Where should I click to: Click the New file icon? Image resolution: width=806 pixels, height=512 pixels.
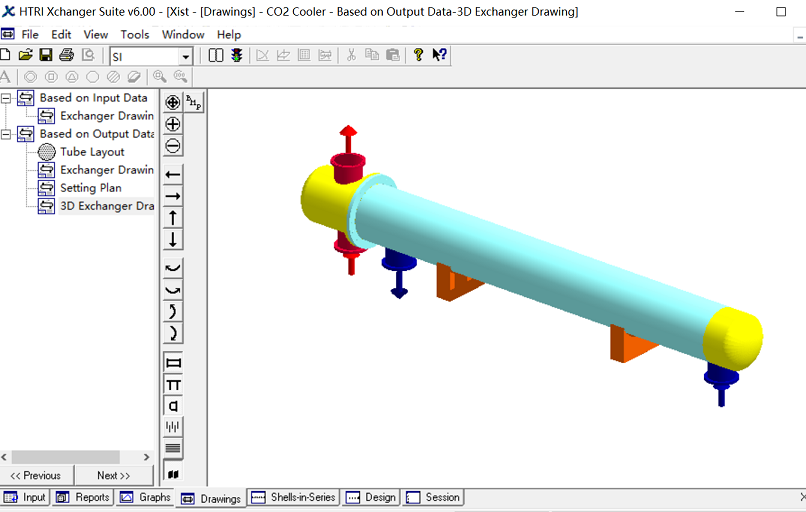point(5,55)
